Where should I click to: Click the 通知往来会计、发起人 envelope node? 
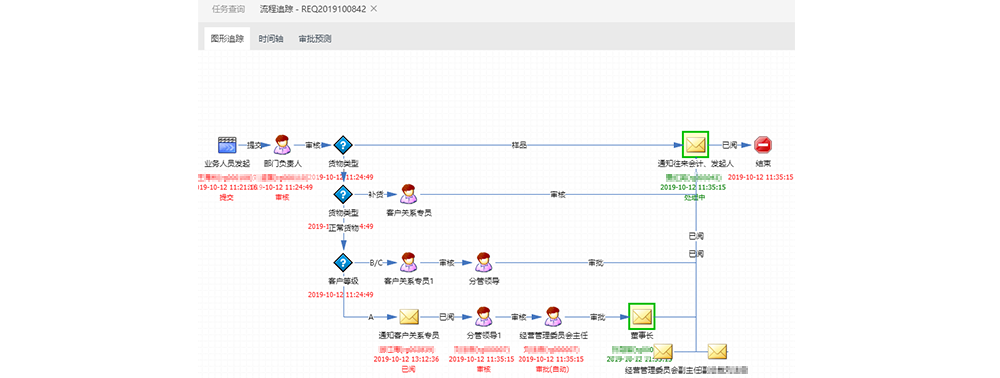[x=695, y=145]
